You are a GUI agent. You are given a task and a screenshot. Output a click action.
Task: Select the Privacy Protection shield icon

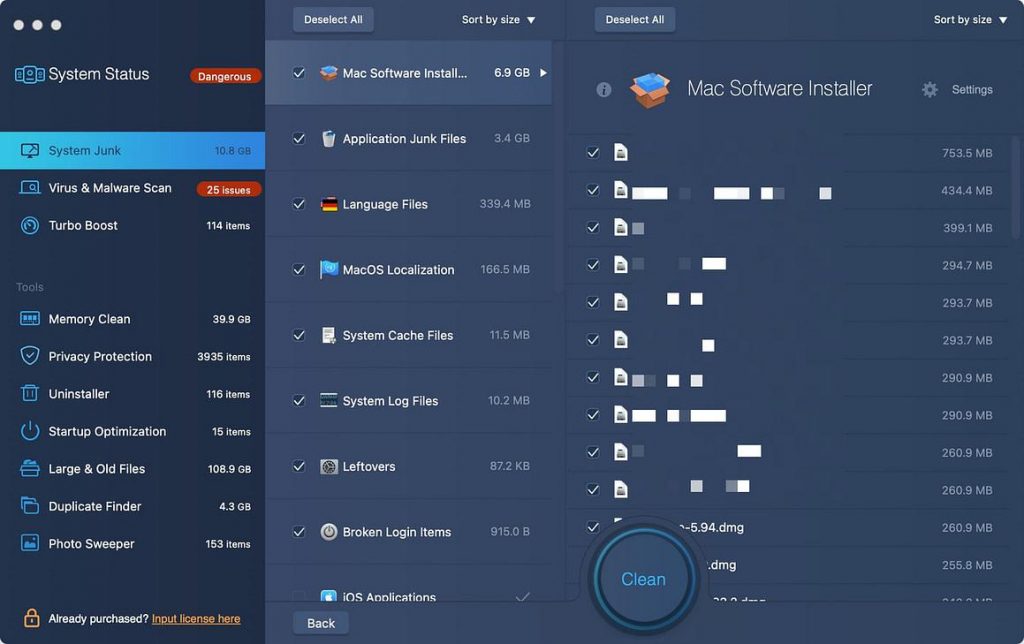30,356
